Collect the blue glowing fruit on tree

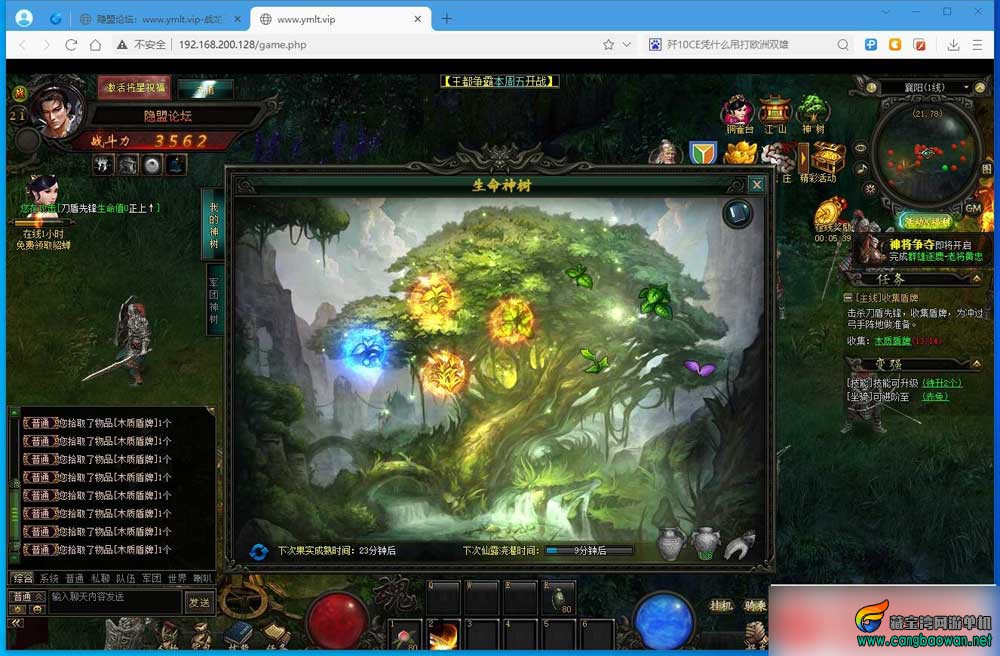[x=366, y=349]
